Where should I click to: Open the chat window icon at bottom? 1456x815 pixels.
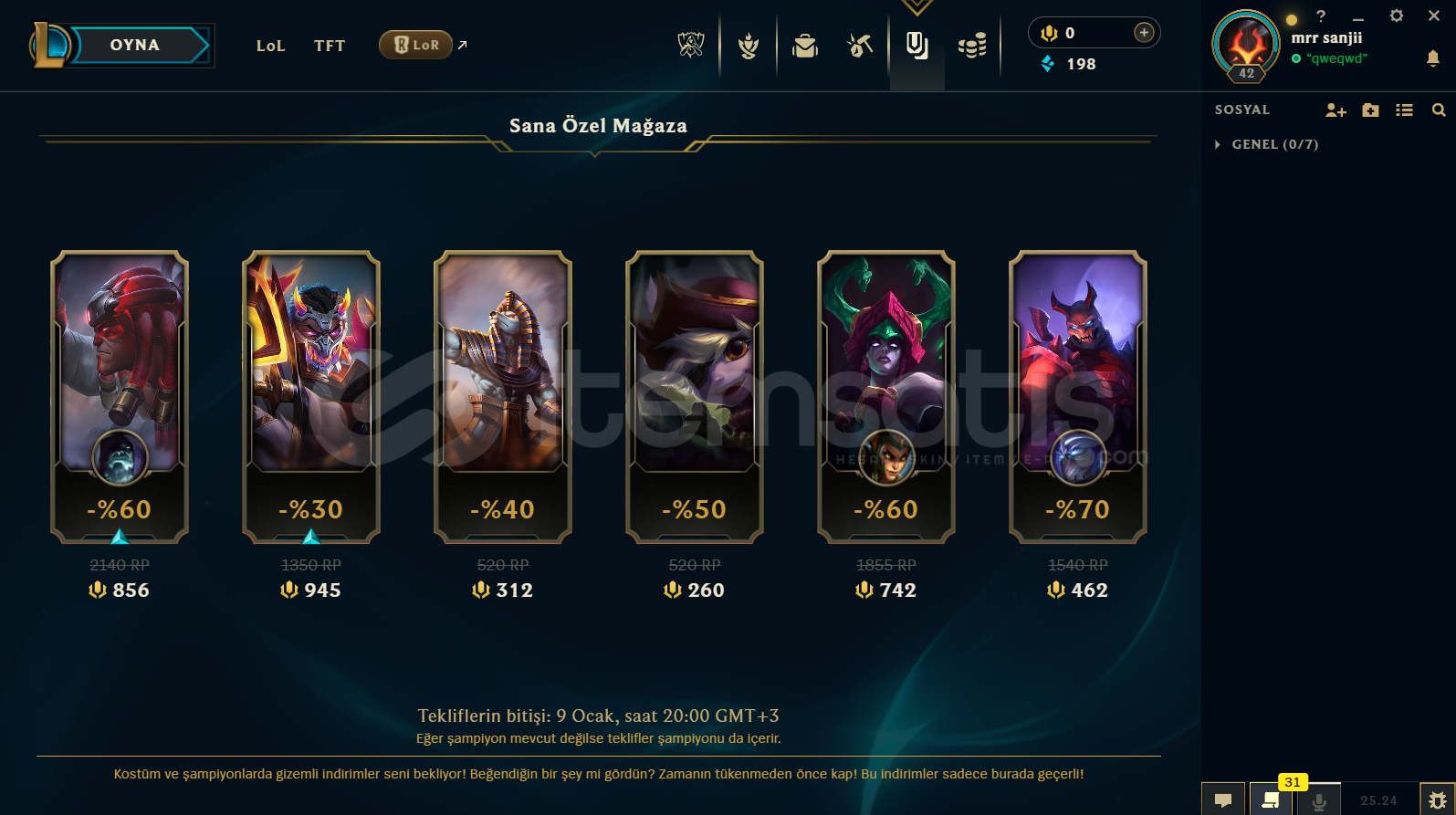point(1223,799)
